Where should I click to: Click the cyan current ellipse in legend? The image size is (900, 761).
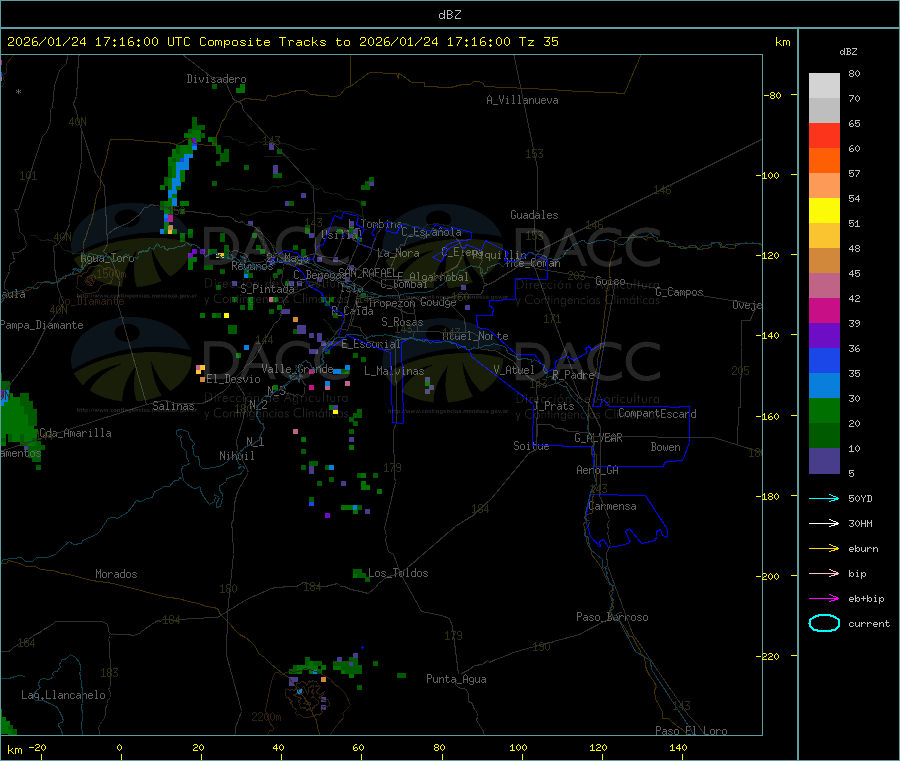coord(824,623)
